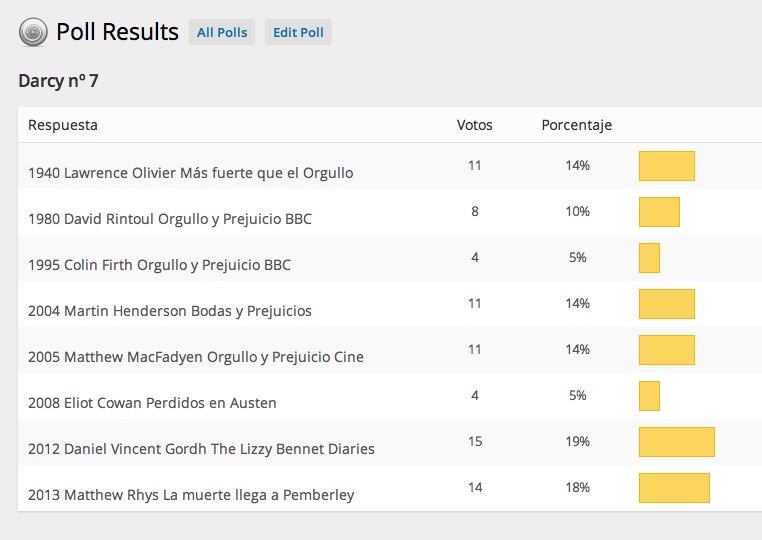Click the 18% yellow percentage bar
This screenshot has width=762, height=540.
pos(674,488)
